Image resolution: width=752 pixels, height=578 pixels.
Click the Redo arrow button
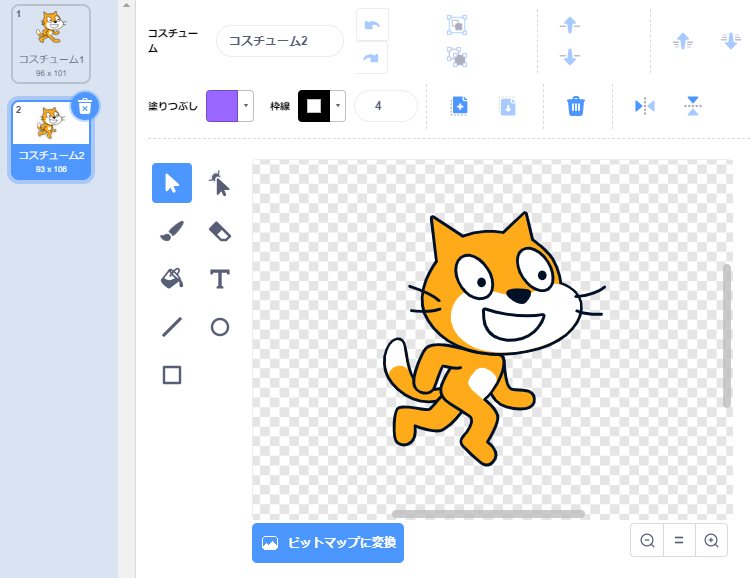[x=372, y=58]
